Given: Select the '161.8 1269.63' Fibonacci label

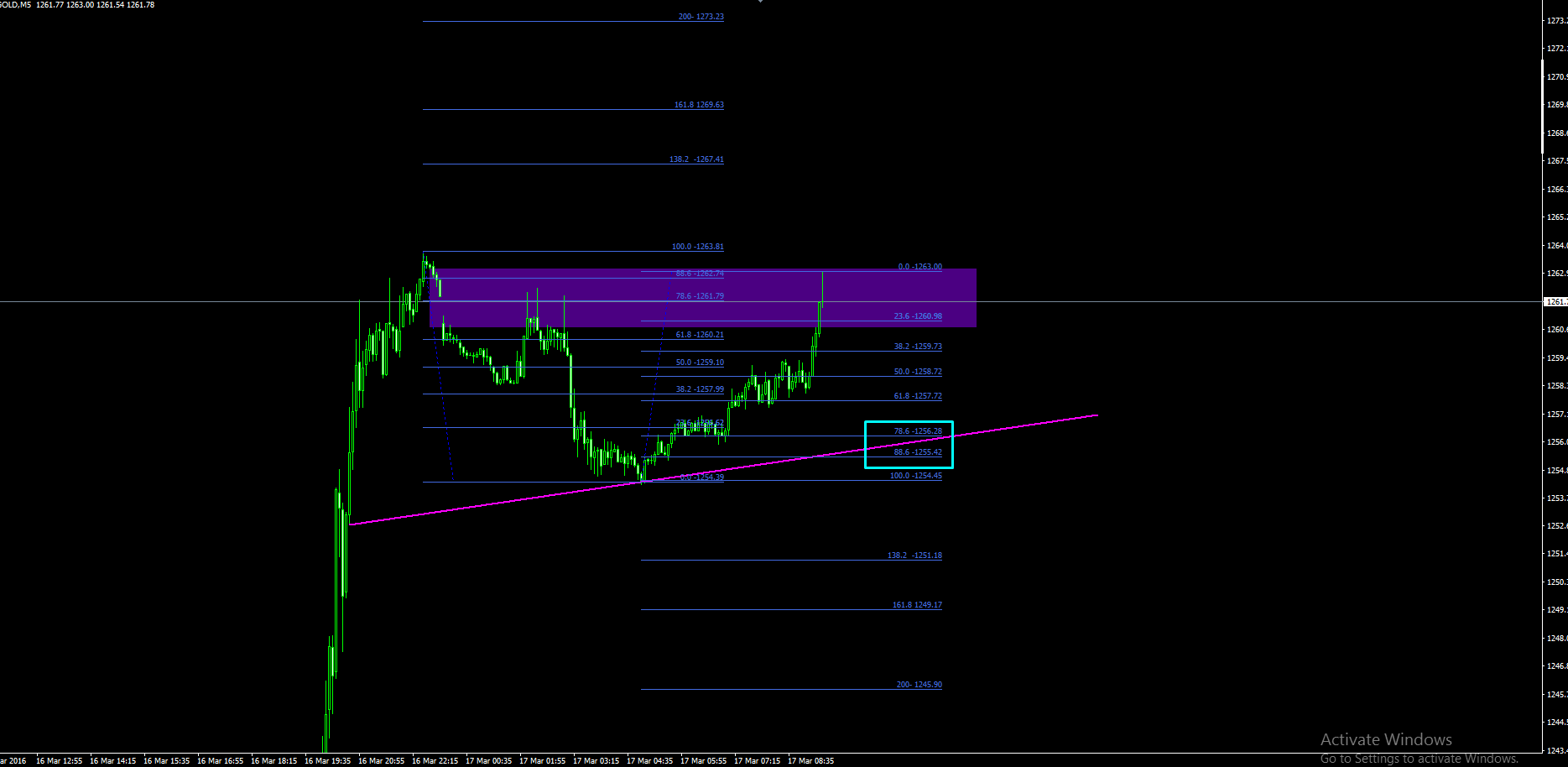Looking at the screenshot, I should click(x=699, y=105).
